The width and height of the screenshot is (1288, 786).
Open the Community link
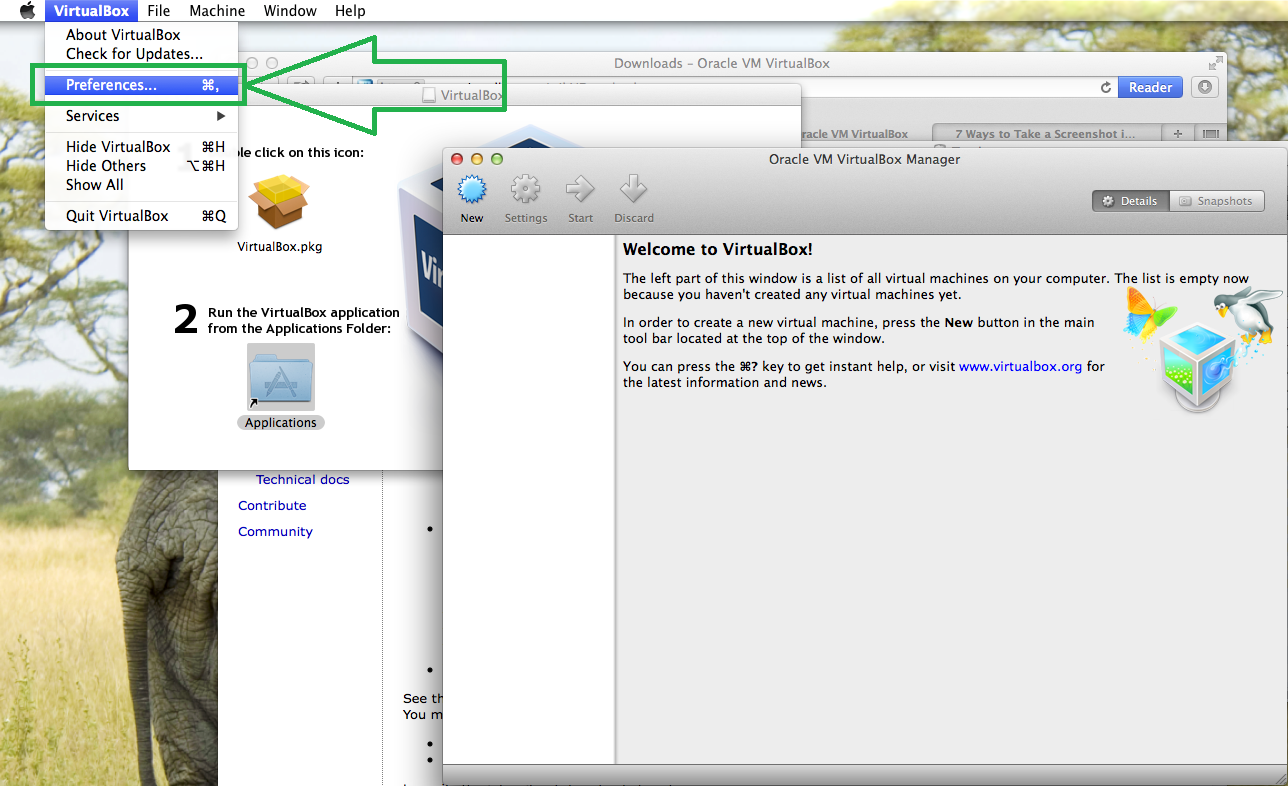tap(275, 532)
